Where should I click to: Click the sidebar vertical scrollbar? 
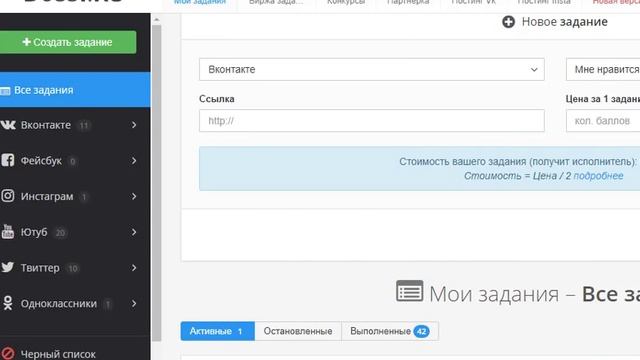pyautogui.click(x=156, y=183)
